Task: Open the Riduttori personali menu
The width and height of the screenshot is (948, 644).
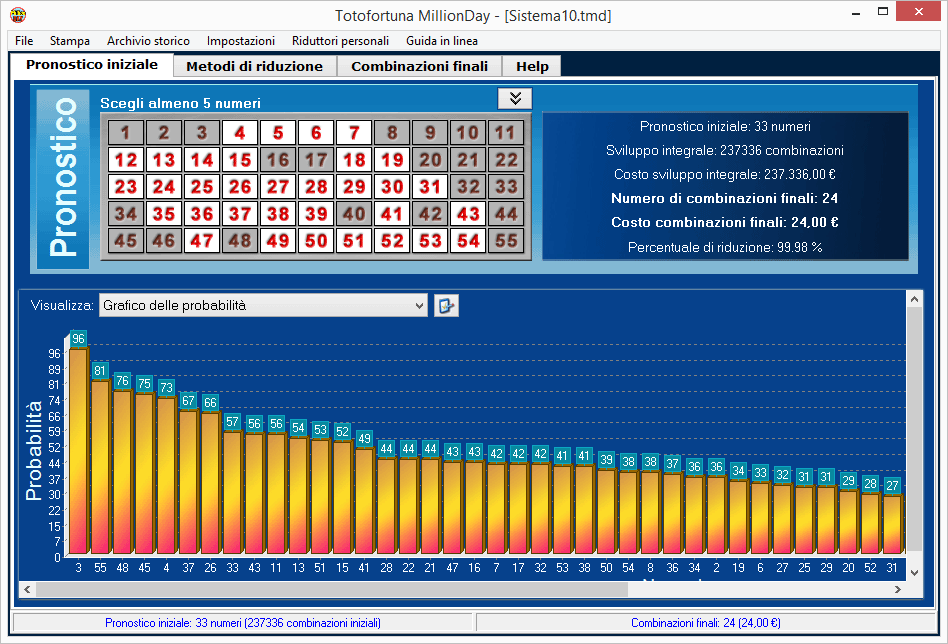Action: 340,41
